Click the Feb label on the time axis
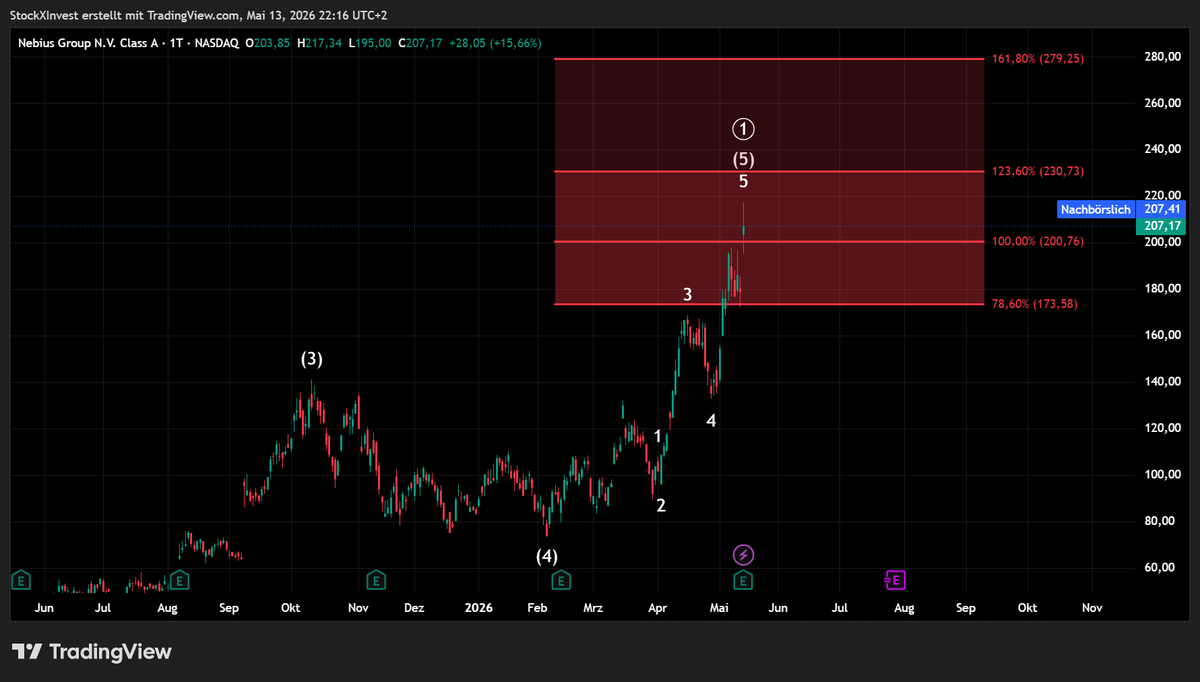Image resolution: width=1200 pixels, height=682 pixels. click(537, 607)
